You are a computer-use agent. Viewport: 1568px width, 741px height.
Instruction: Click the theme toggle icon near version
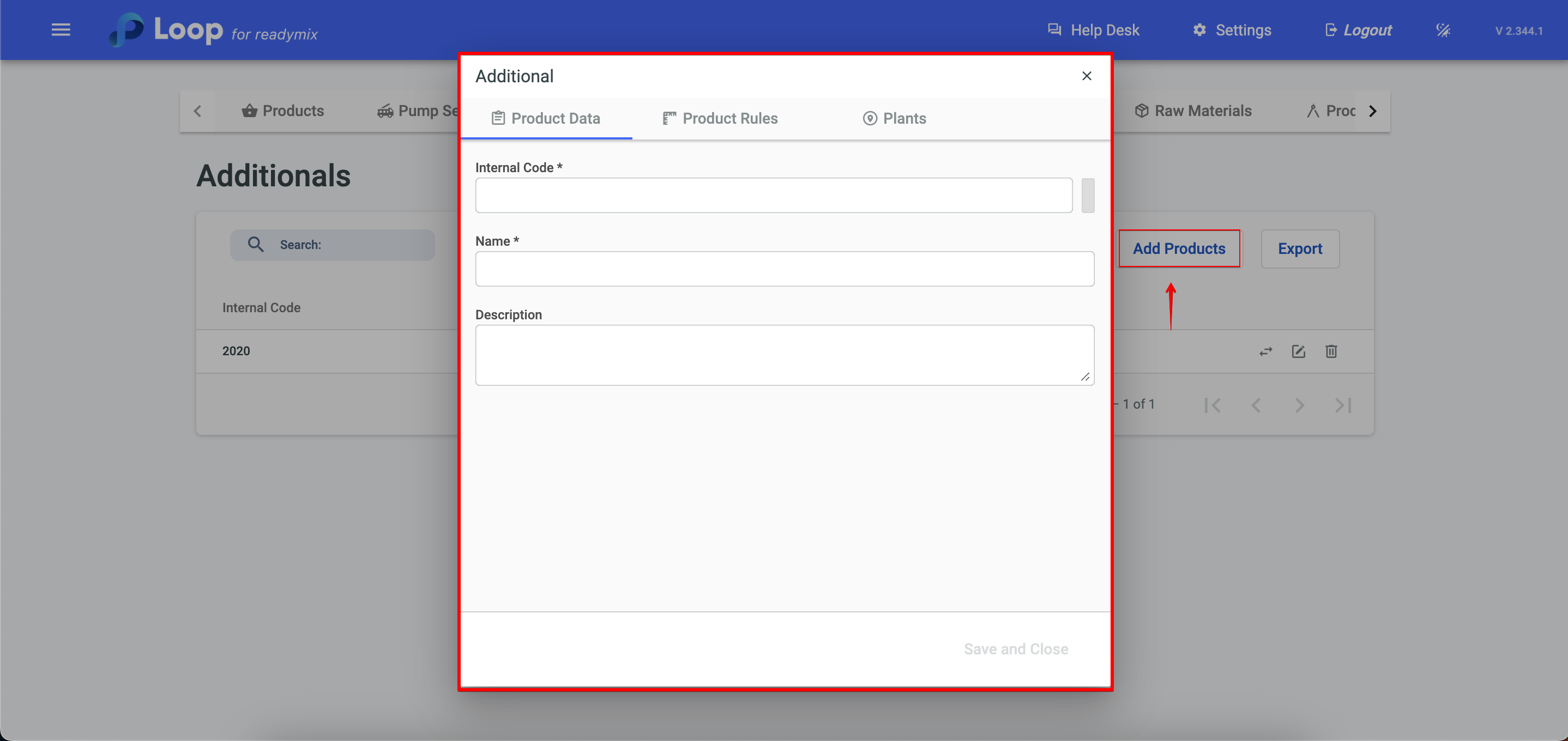(1443, 30)
